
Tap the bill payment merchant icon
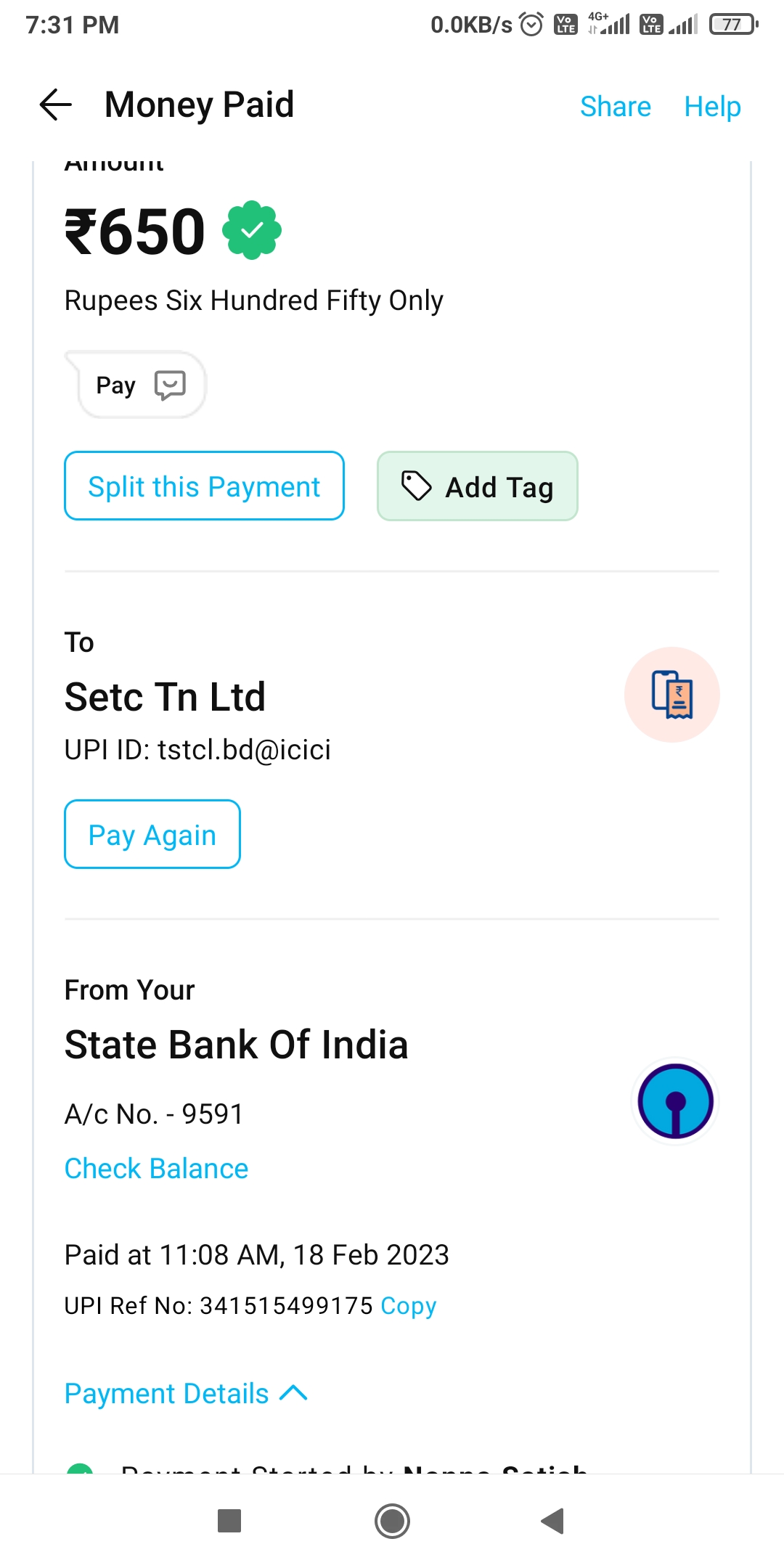[x=672, y=695]
